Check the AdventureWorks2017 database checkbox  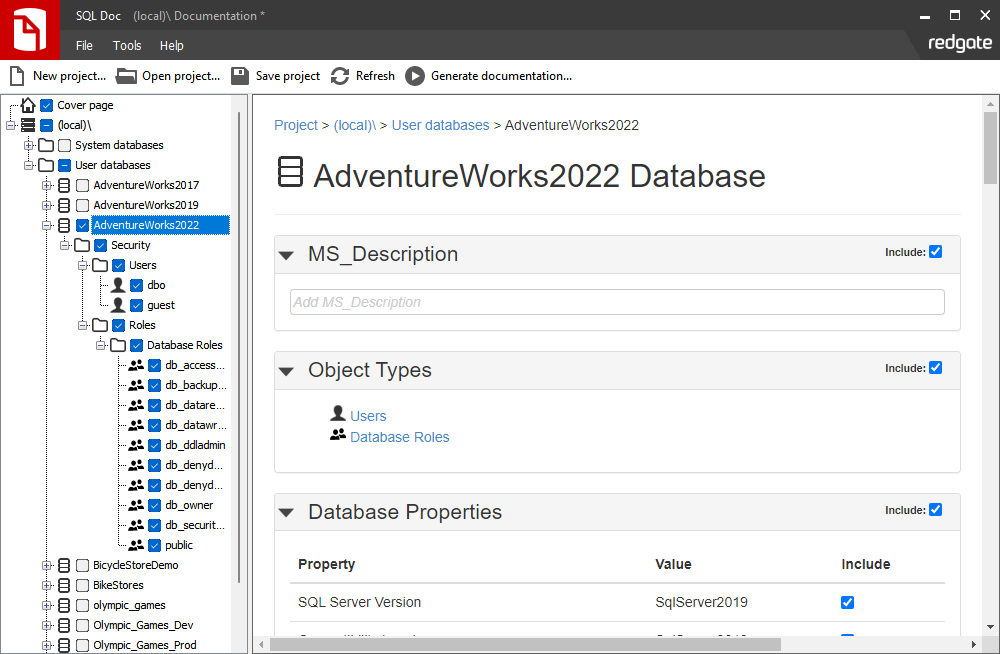(82, 185)
